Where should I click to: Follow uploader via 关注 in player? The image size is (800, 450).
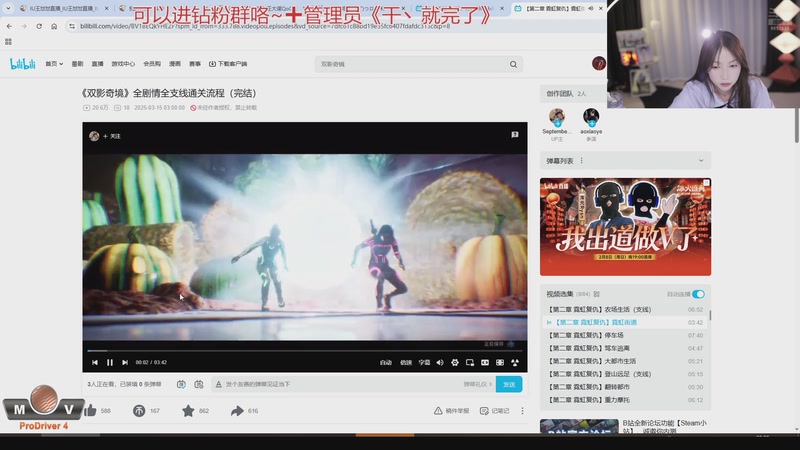112,136
